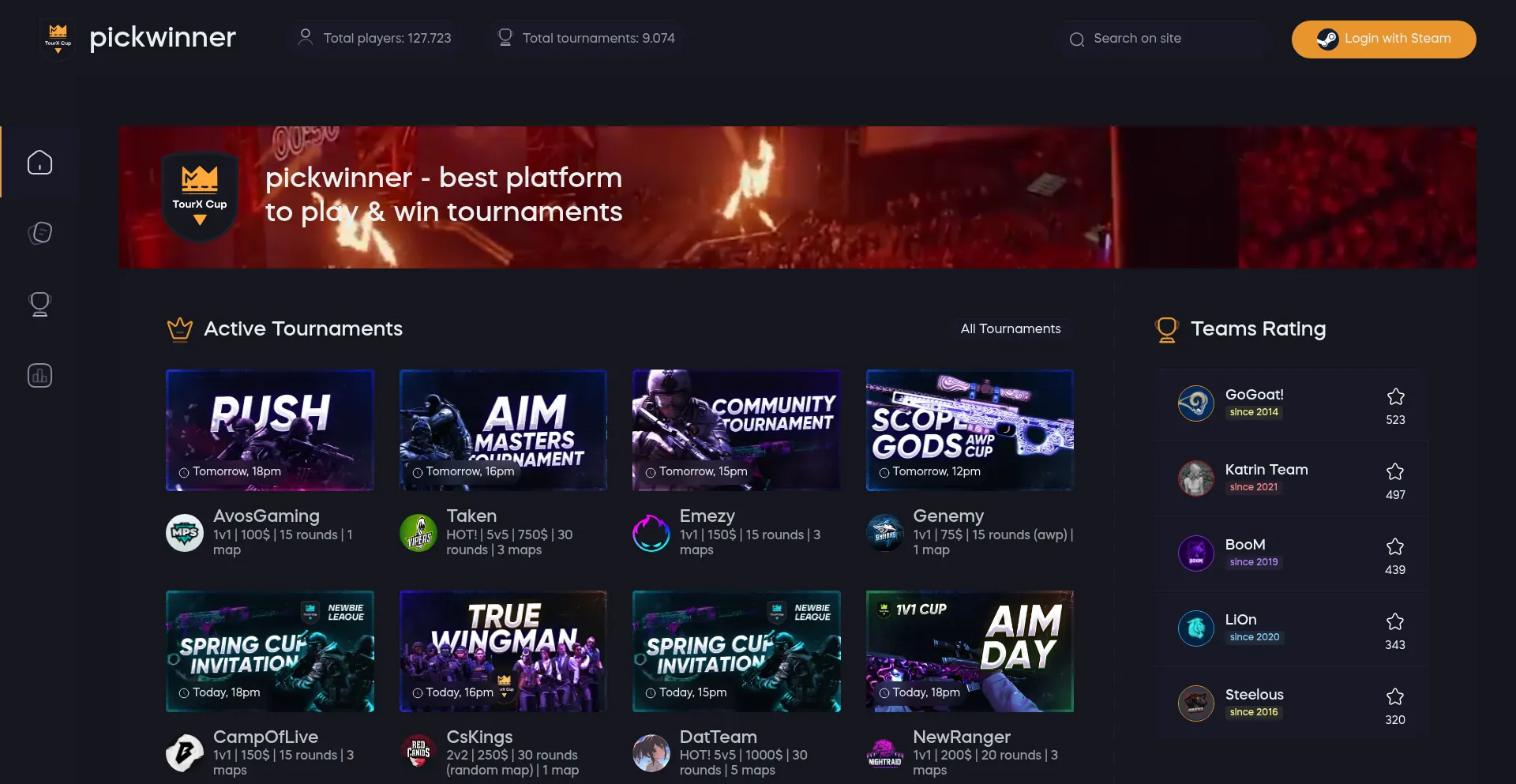Click the AvosGaming MPS team avatar
This screenshot has height=784, width=1516.
point(185,533)
